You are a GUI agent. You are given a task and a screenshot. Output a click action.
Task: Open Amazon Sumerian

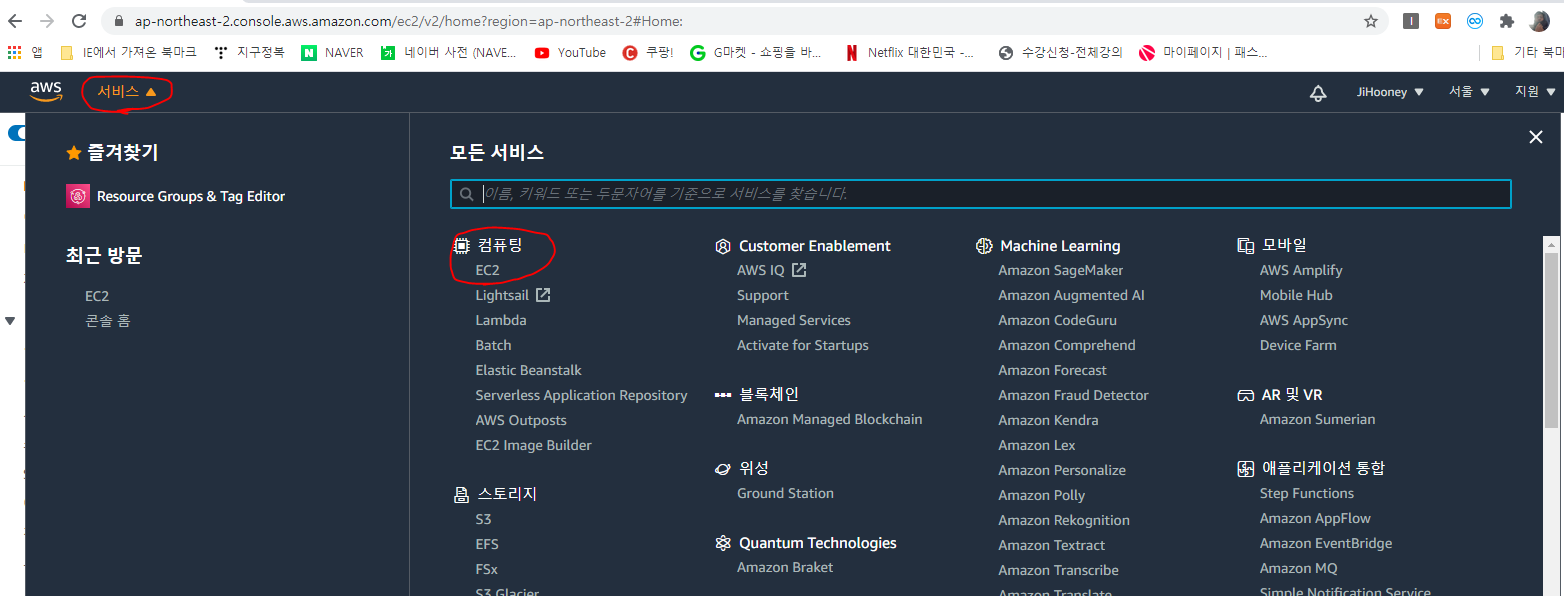point(1317,419)
